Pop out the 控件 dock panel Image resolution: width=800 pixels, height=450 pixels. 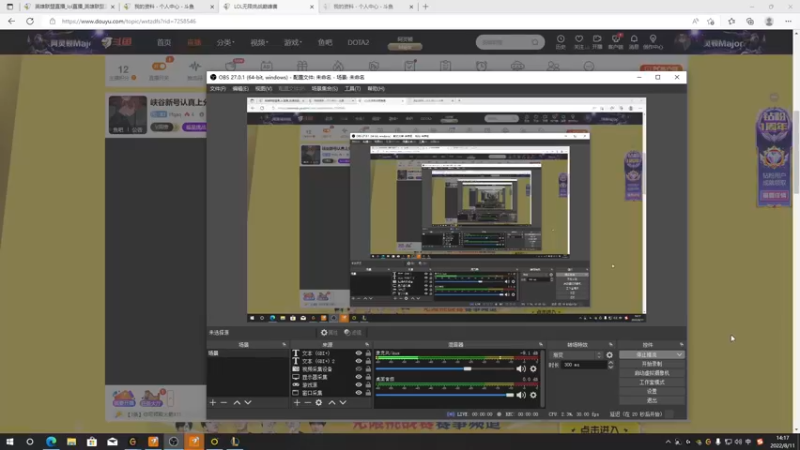(681, 345)
